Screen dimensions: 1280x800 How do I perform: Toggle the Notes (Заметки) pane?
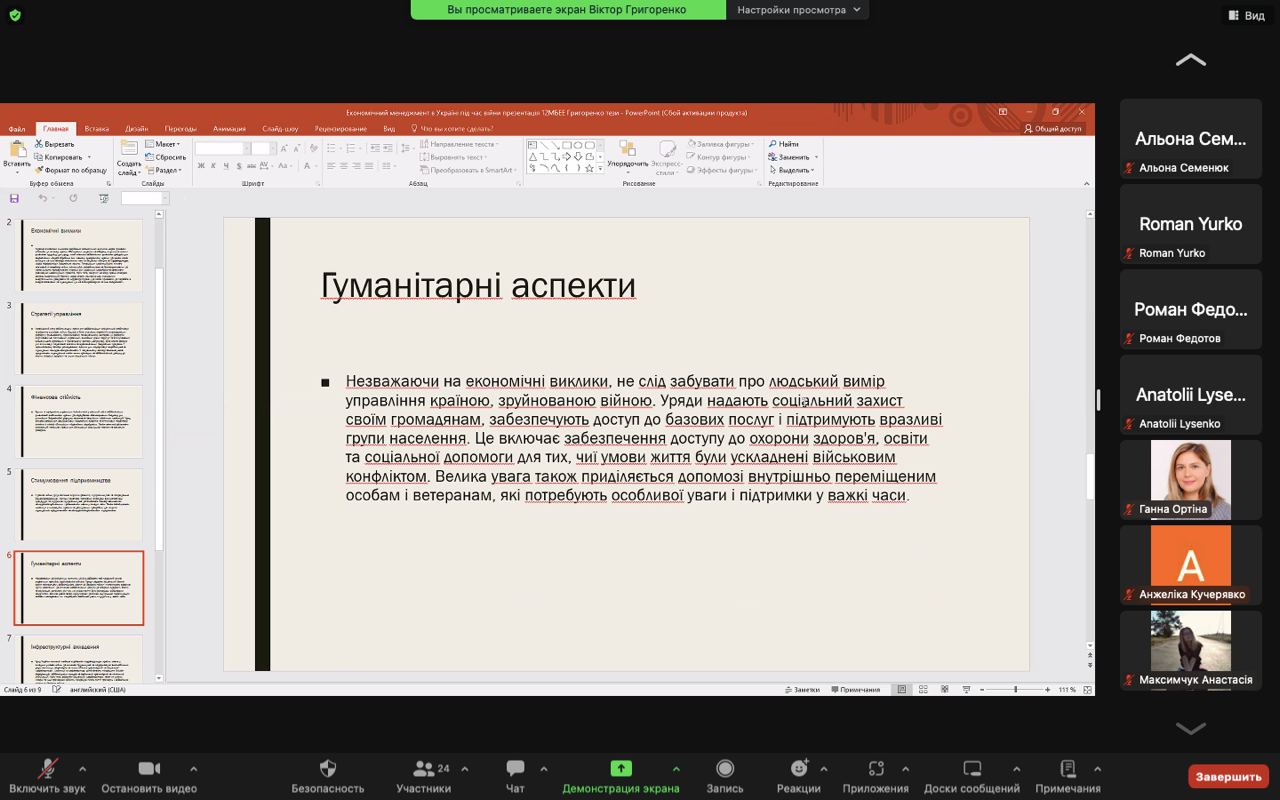pos(803,689)
